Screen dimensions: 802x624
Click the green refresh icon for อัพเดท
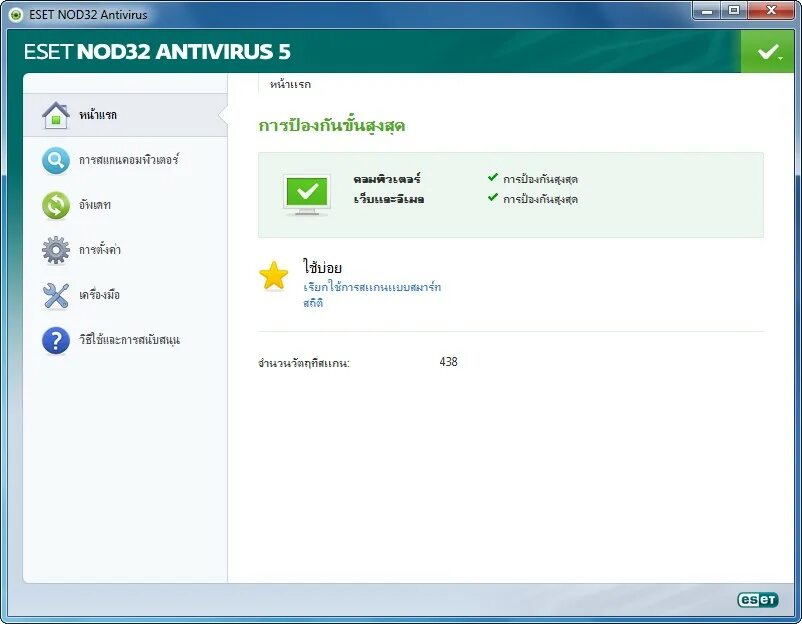(56, 205)
